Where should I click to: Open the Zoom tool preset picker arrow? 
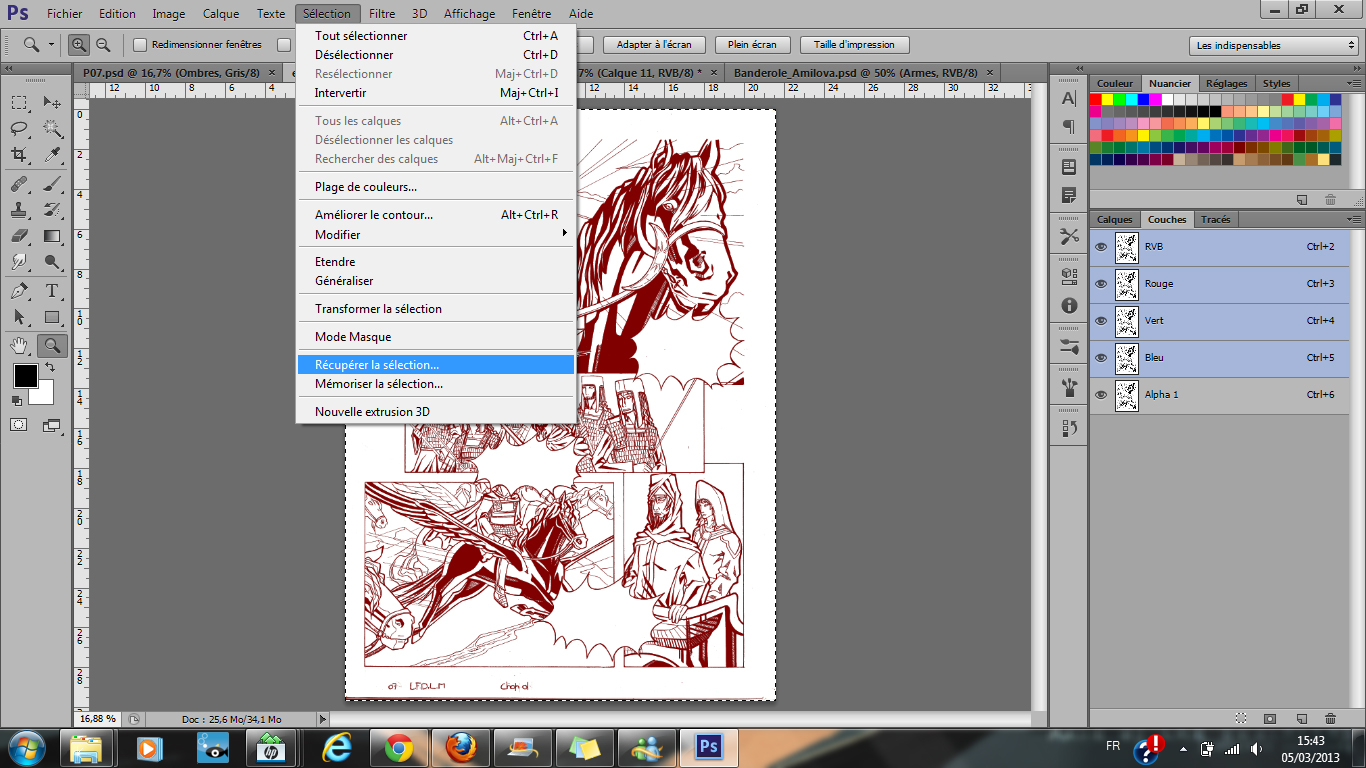pos(51,44)
